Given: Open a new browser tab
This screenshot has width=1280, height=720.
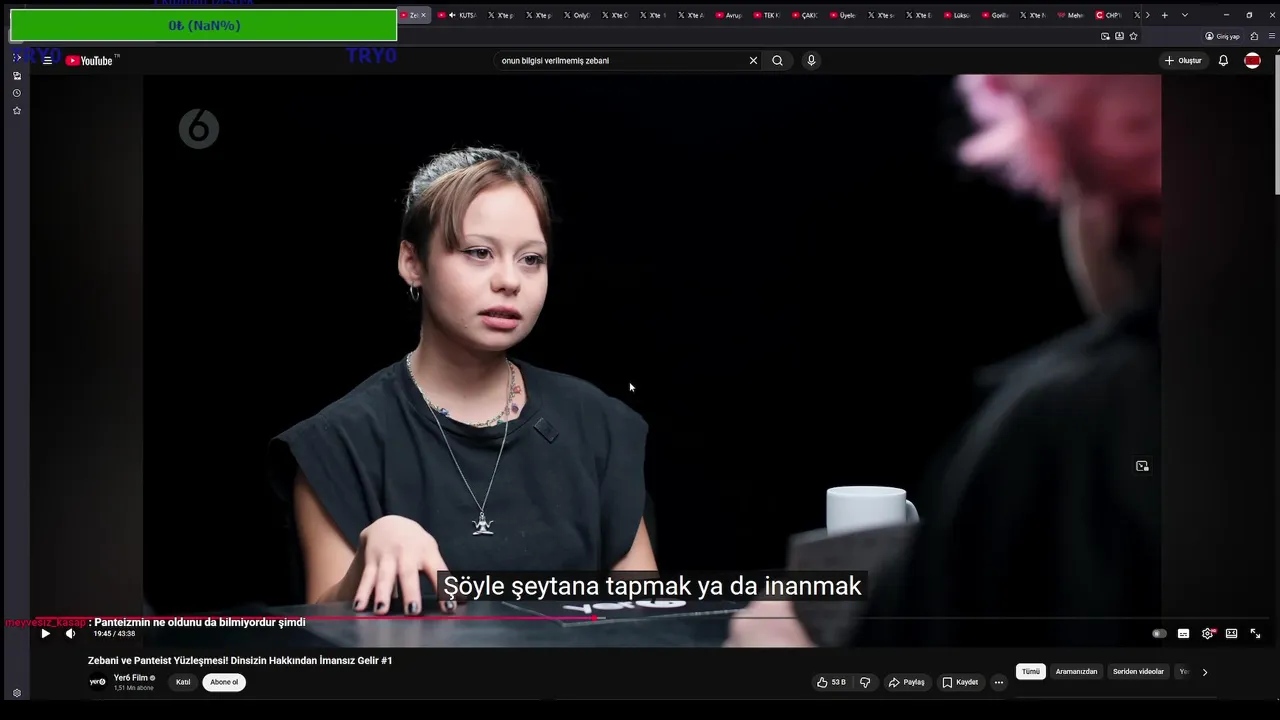Looking at the screenshot, I should (x=1164, y=15).
